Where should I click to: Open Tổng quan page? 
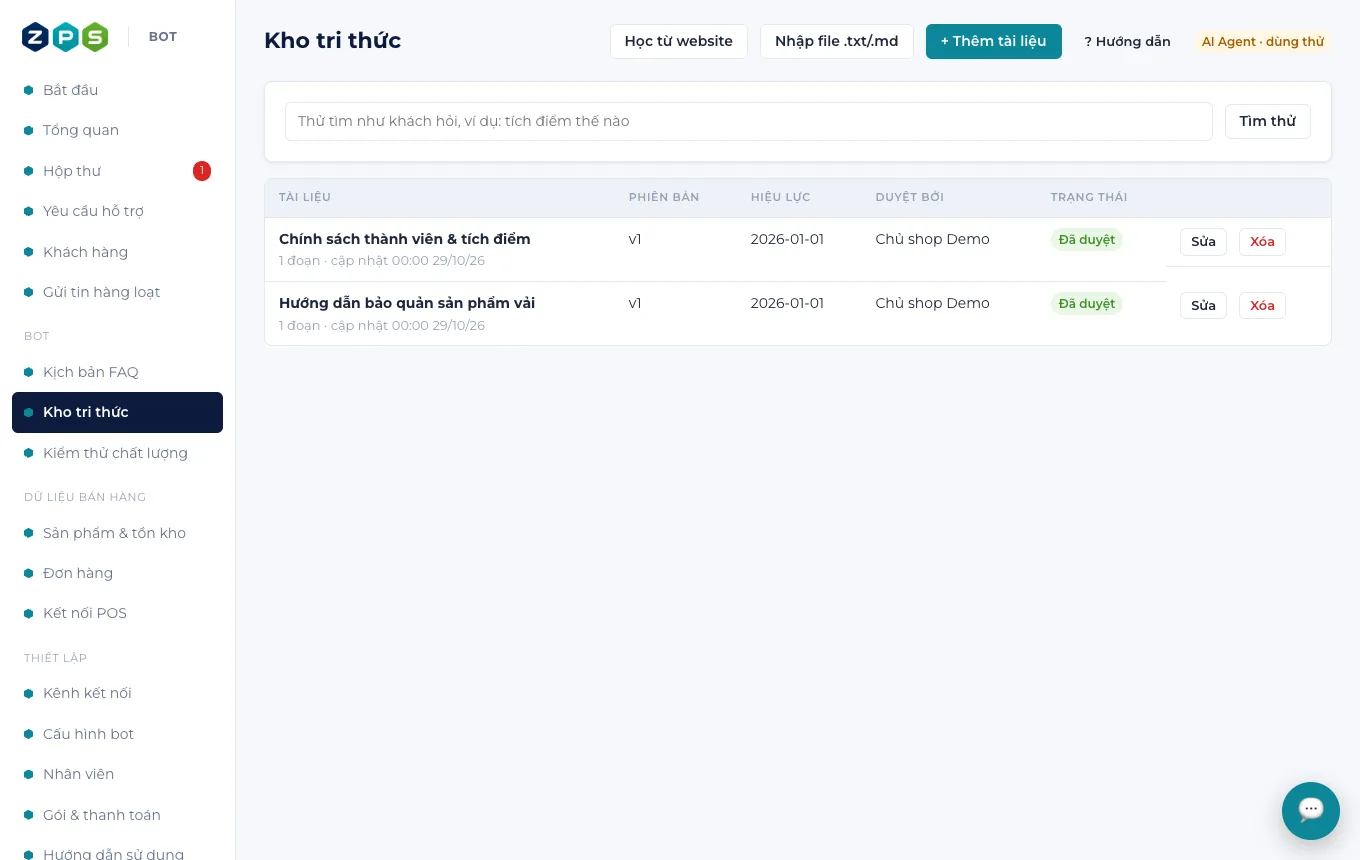117,130
